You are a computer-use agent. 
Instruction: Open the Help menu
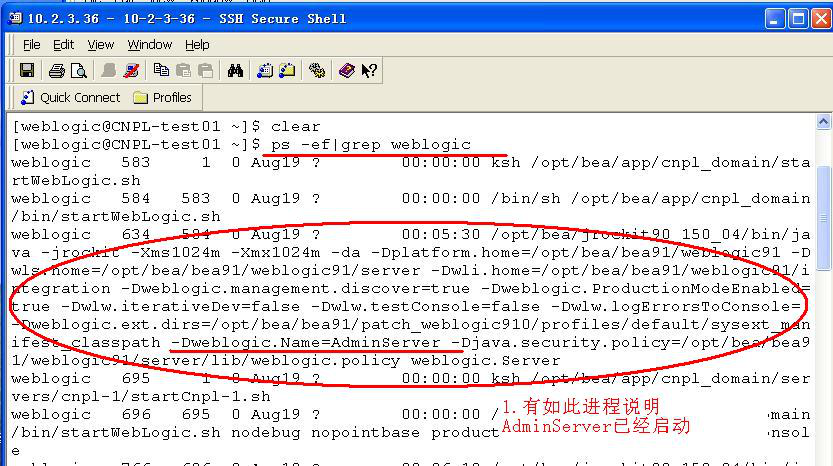pos(197,45)
